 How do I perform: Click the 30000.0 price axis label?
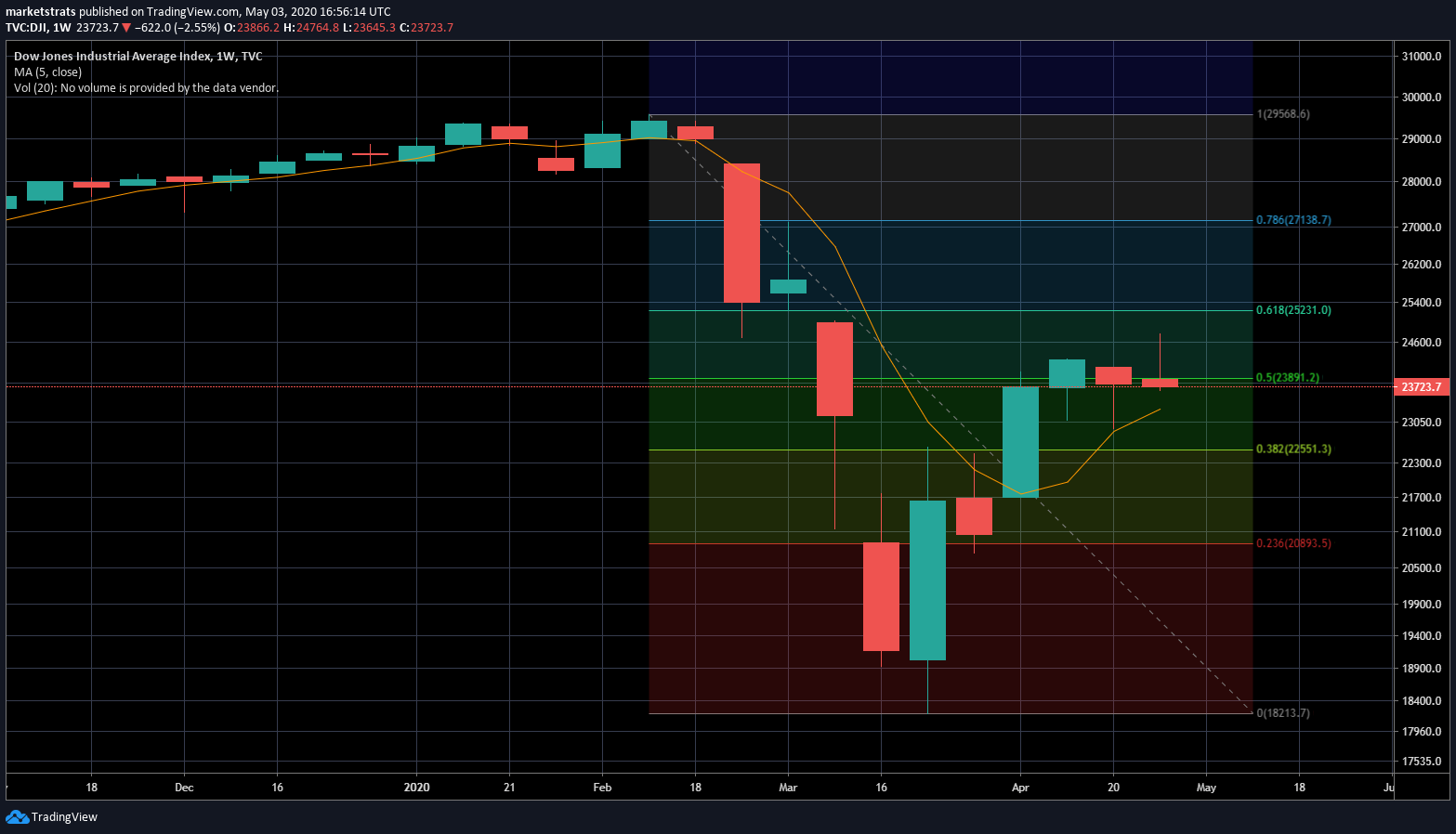point(1422,98)
